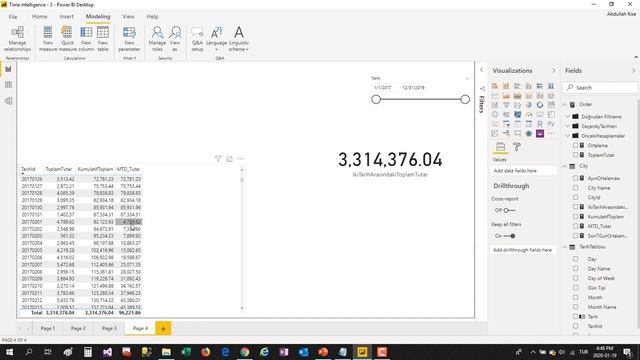The width and height of the screenshot is (640, 360).
Task: Open Windows Start menu
Action: click(x=9, y=352)
